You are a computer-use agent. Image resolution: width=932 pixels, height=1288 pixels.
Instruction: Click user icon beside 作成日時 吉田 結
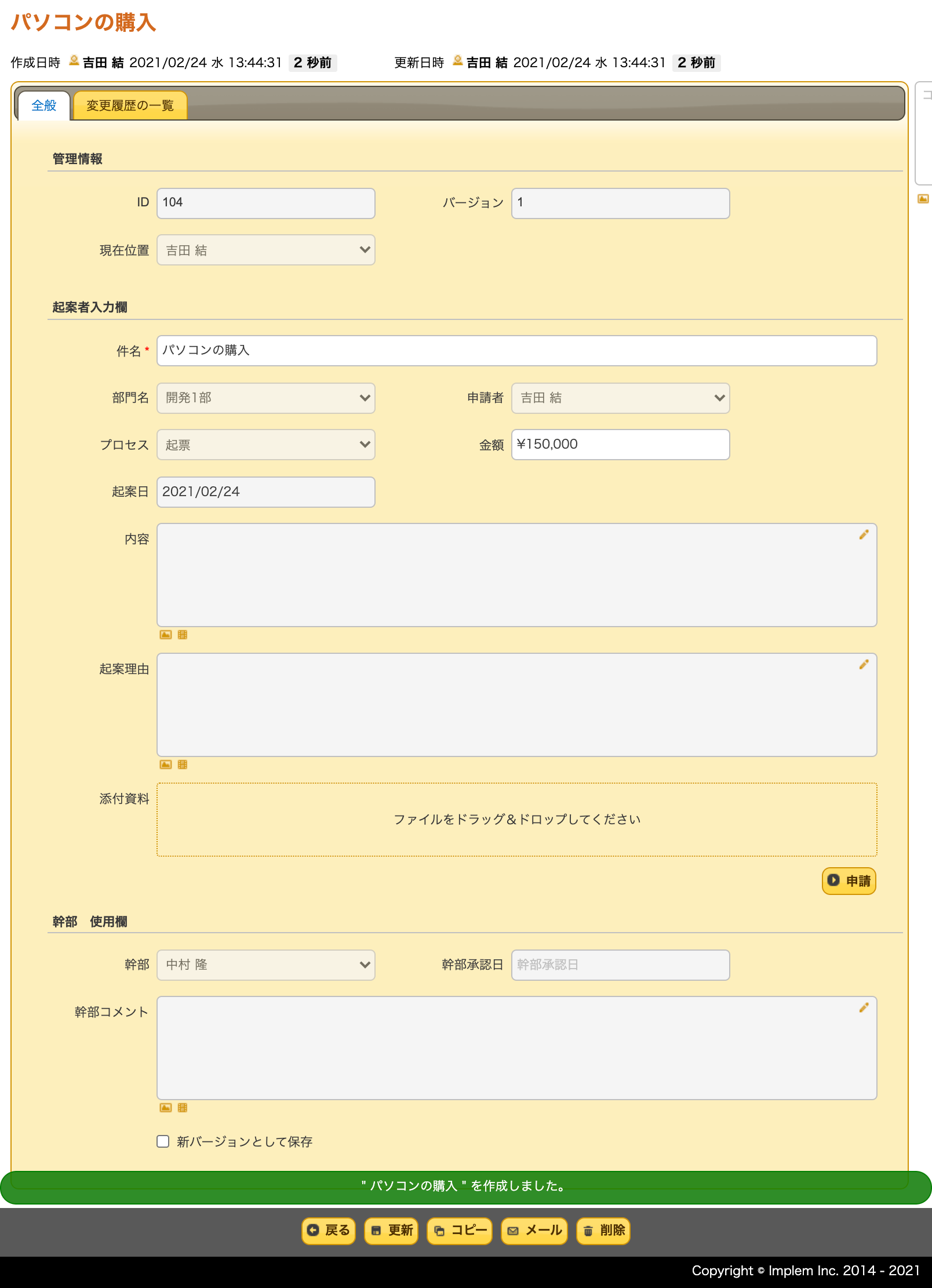[x=74, y=60]
